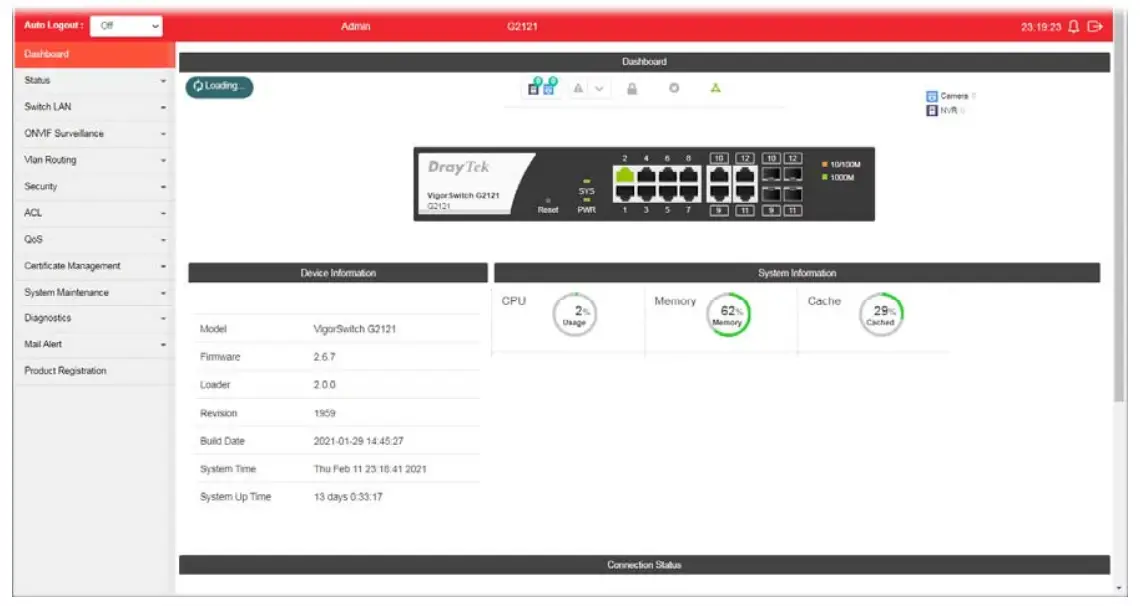The width and height of the screenshot is (1140, 606).
Task: Click the gear status icon on the dashboard
Action: (x=672, y=88)
